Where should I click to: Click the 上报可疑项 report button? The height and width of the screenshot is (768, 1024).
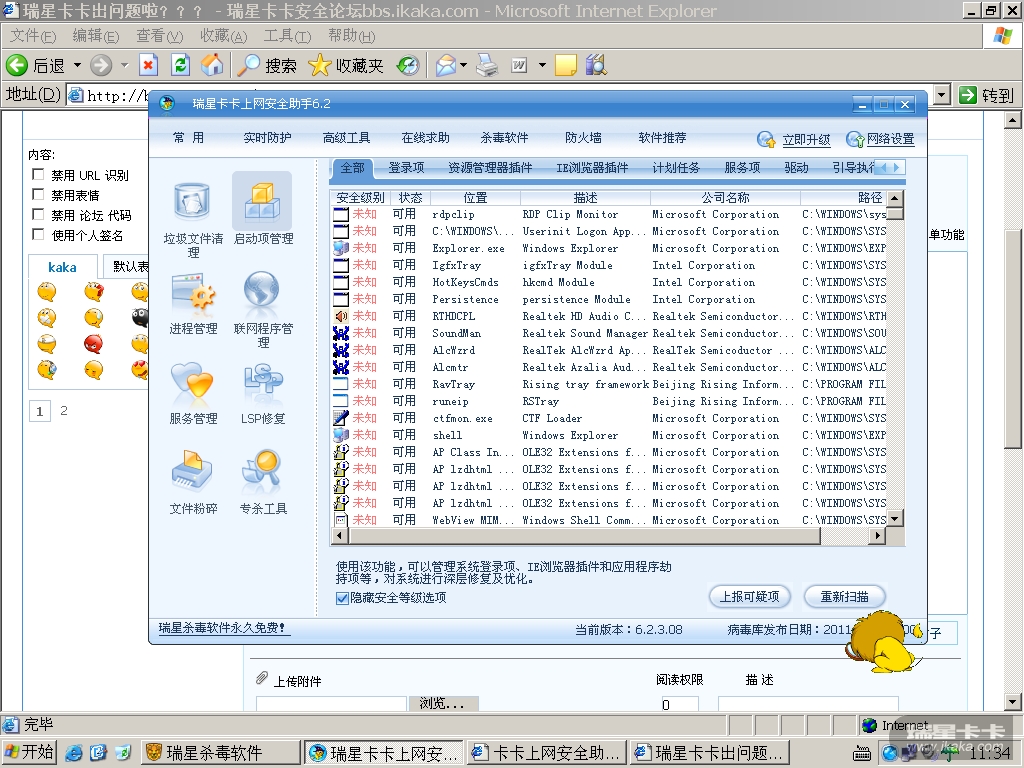[x=750, y=597]
